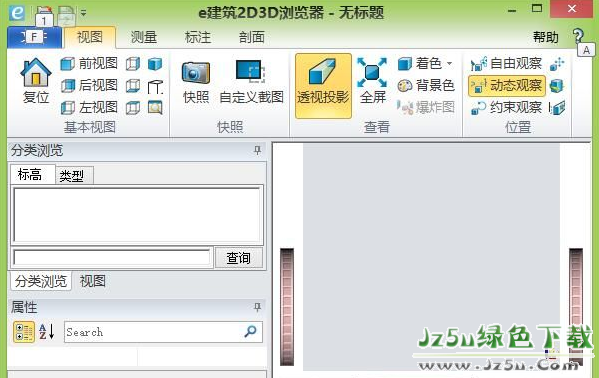Click the green-blue cube icon beside 动态观察
The width and height of the screenshot is (599, 378).
pyautogui.click(x=557, y=86)
